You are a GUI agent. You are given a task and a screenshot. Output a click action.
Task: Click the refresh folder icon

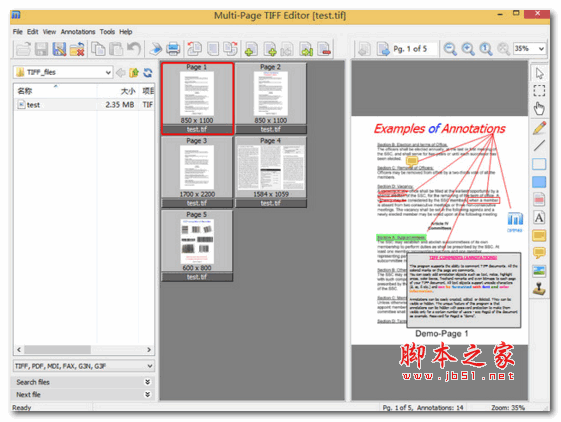148,73
